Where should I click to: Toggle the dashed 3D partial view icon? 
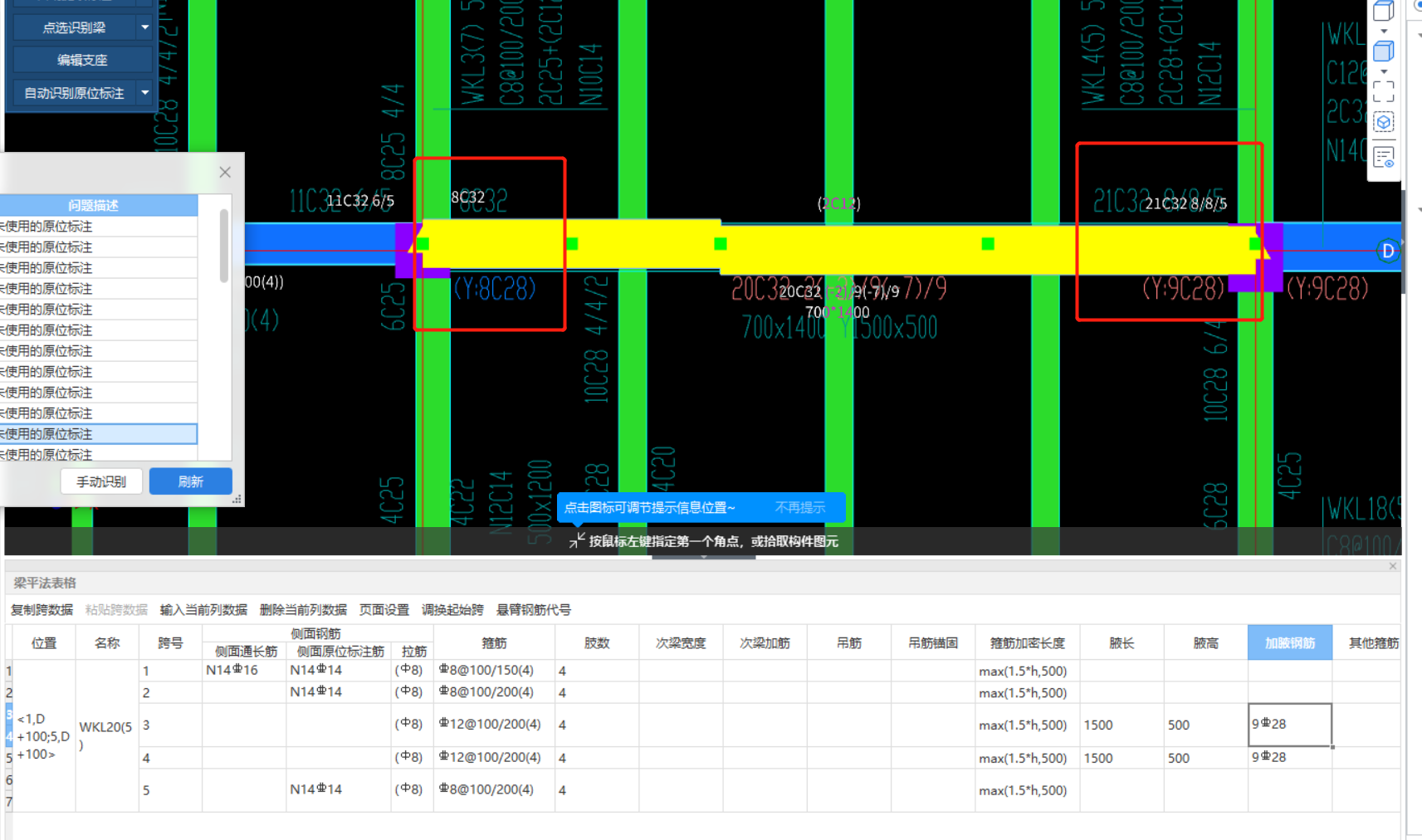click(x=1383, y=123)
